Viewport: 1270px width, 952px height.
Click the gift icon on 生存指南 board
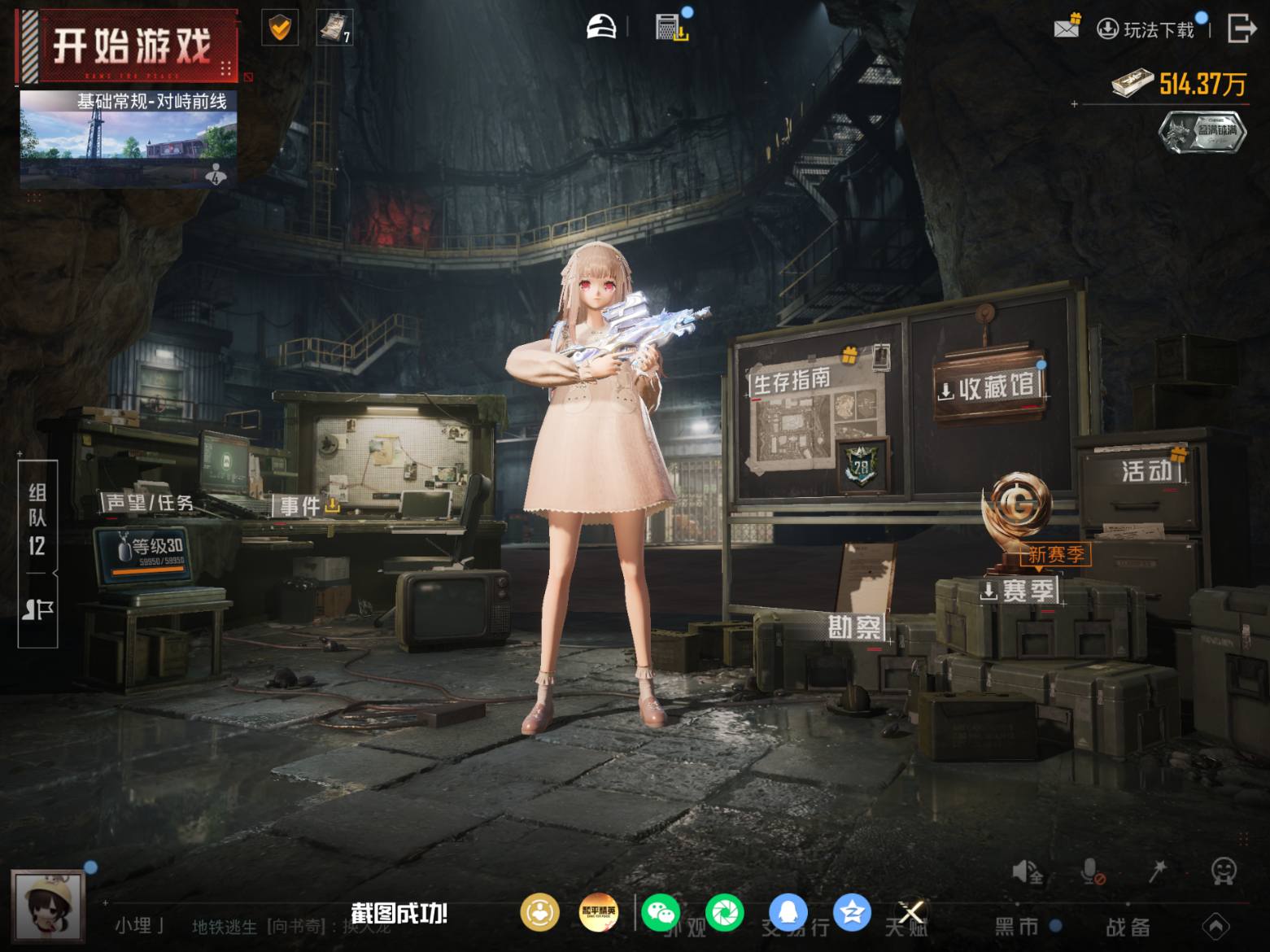(849, 356)
